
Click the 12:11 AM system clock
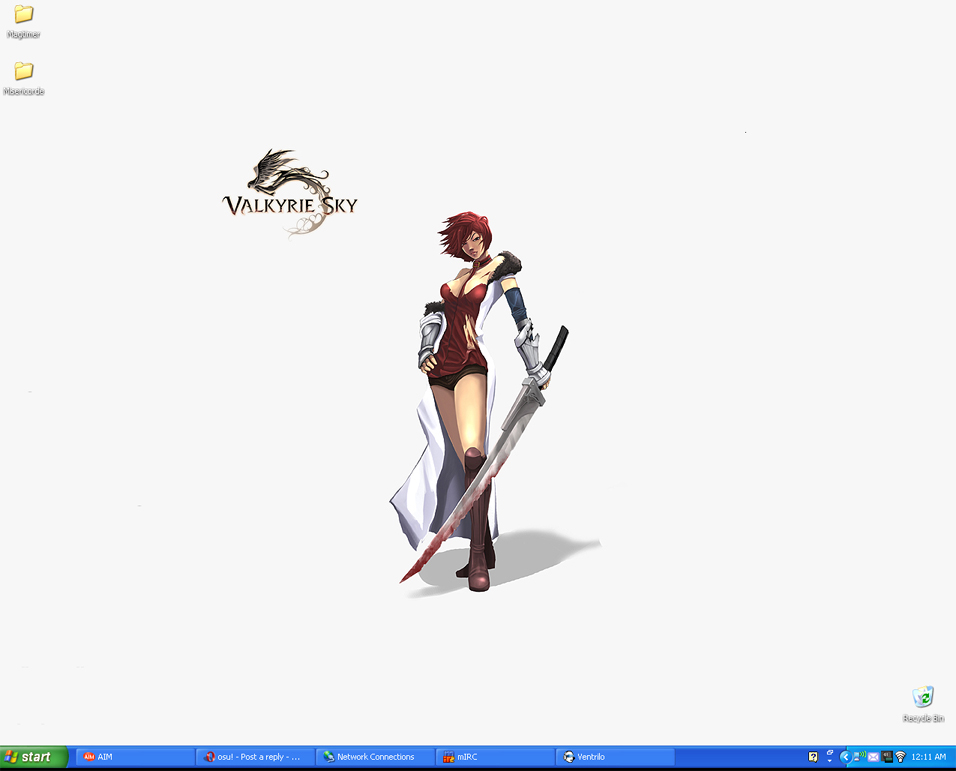929,757
